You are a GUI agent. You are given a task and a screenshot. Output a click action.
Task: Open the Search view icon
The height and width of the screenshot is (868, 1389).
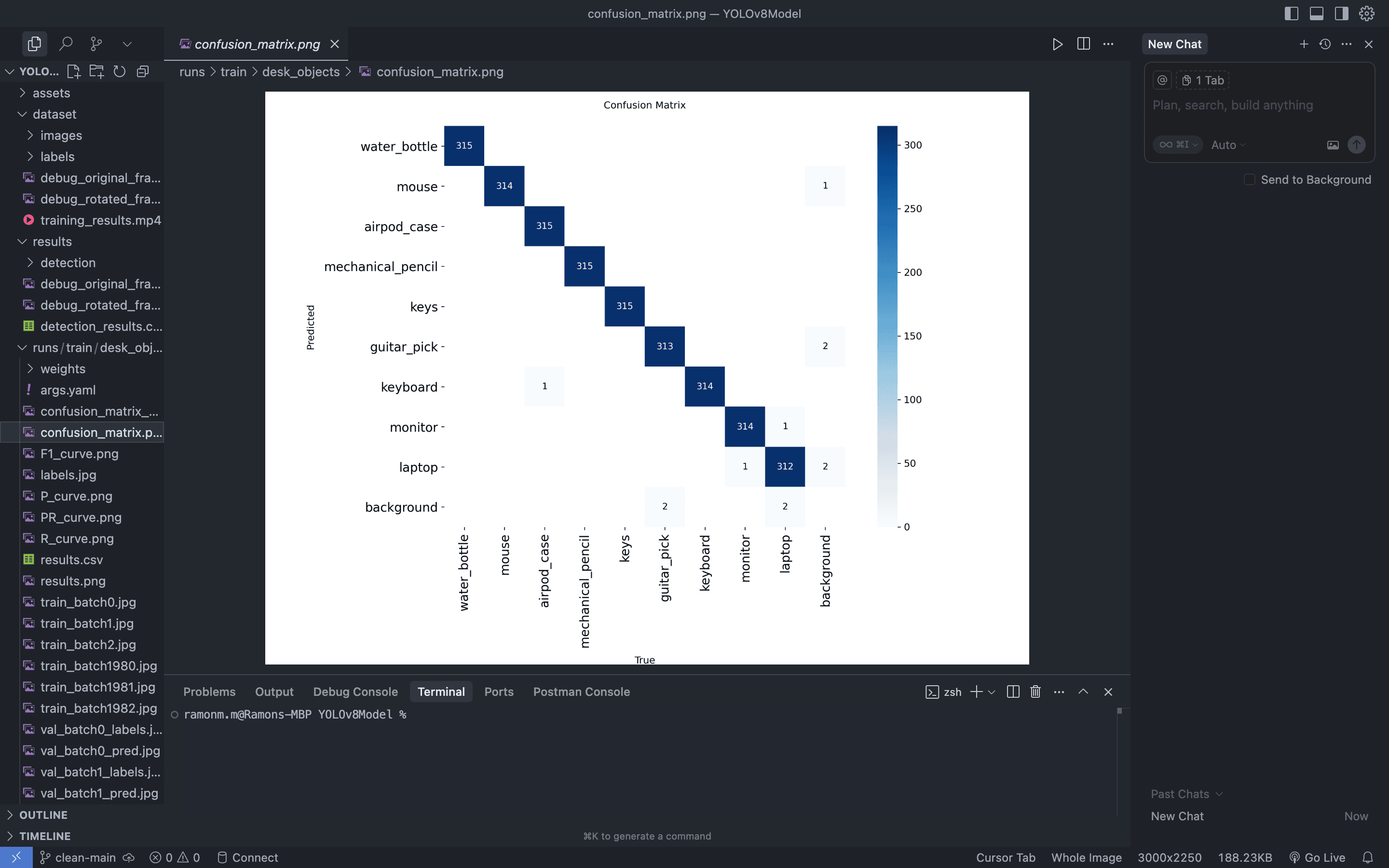pos(66,43)
